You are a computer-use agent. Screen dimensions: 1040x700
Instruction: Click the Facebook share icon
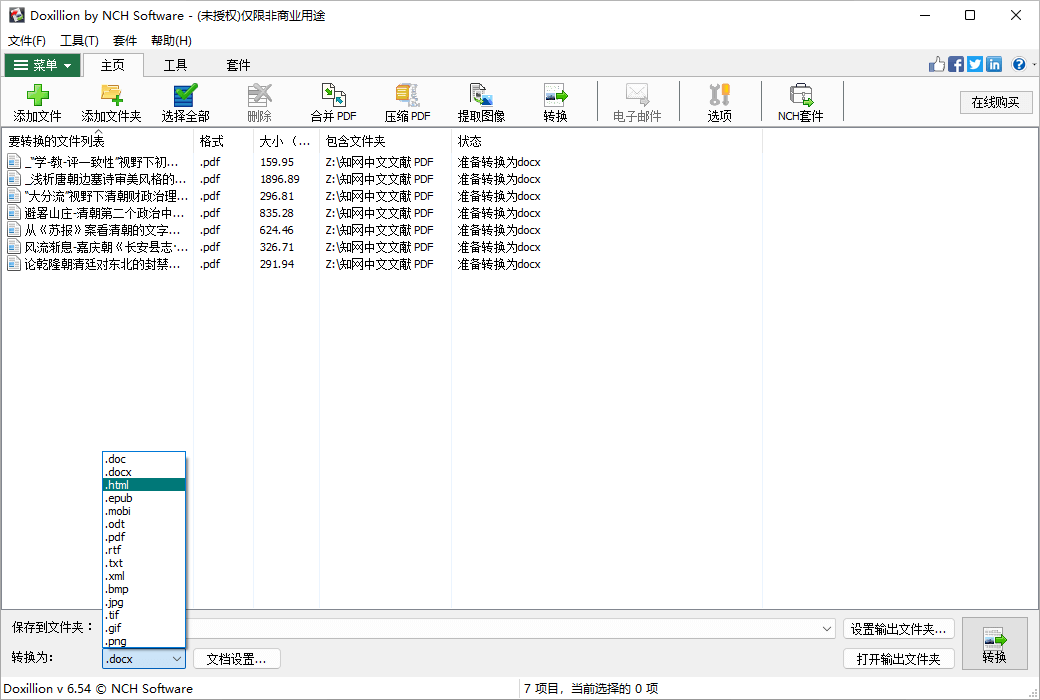[956, 64]
